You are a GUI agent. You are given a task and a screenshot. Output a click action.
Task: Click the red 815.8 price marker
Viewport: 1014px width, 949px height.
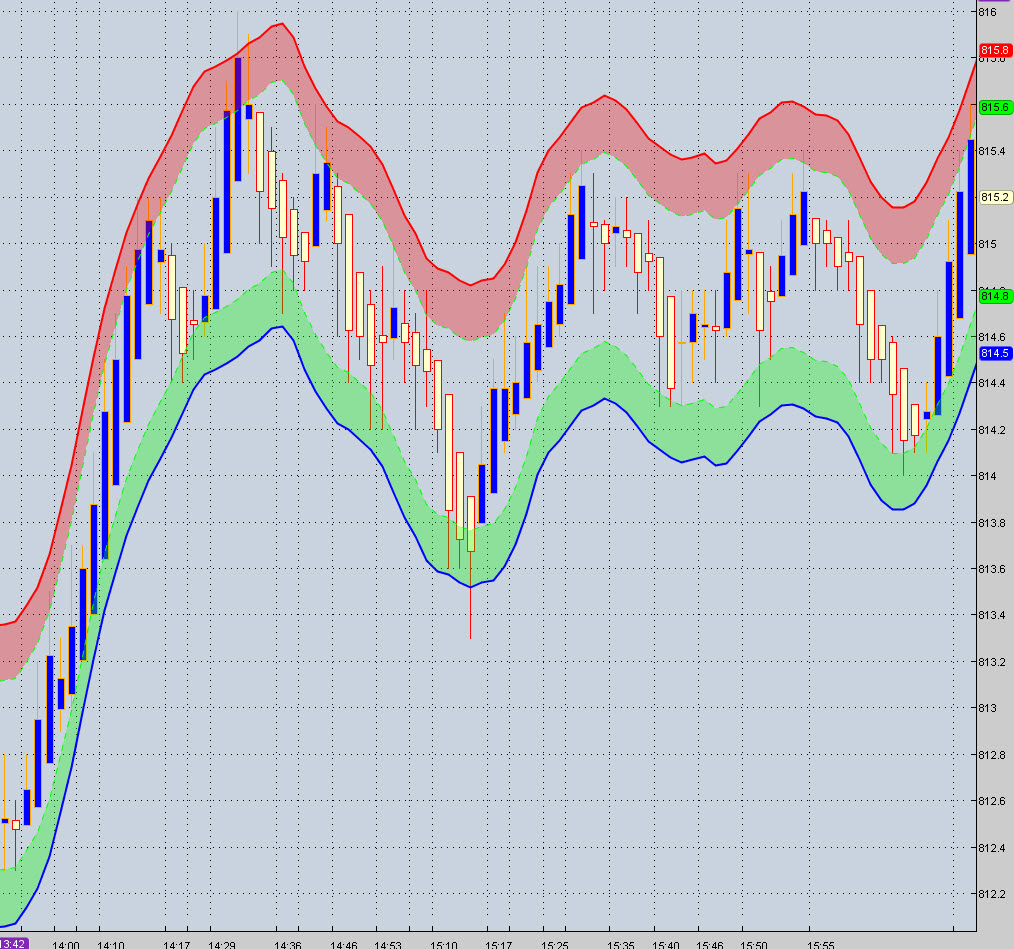click(995, 50)
